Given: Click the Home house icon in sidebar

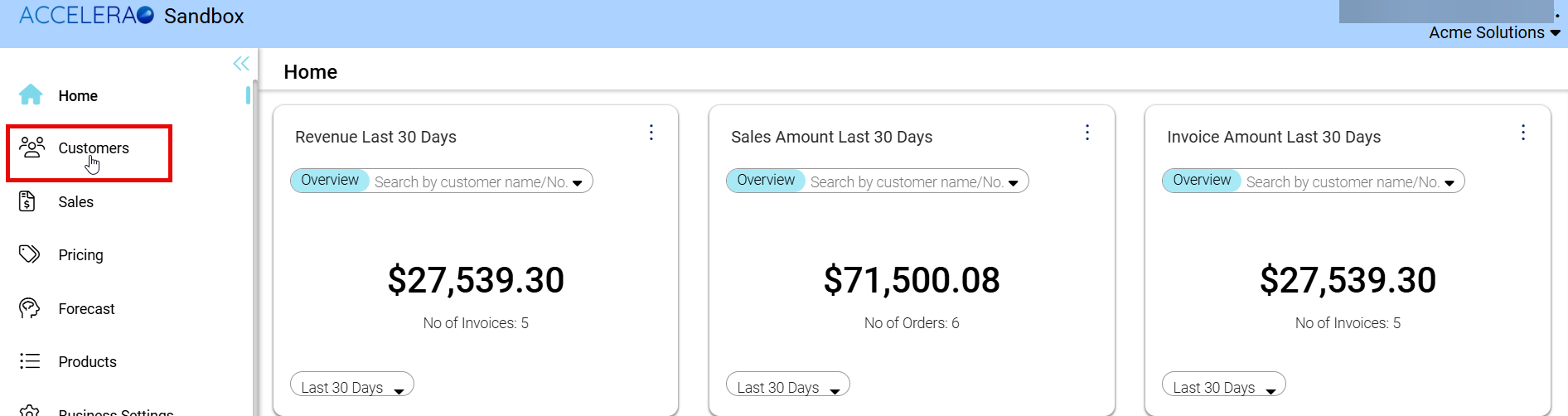Looking at the screenshot, I should (31, 95).
